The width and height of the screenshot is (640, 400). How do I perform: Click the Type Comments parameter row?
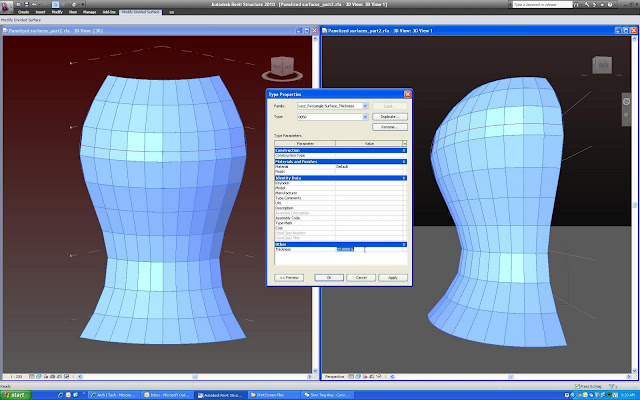pos(340,198)
